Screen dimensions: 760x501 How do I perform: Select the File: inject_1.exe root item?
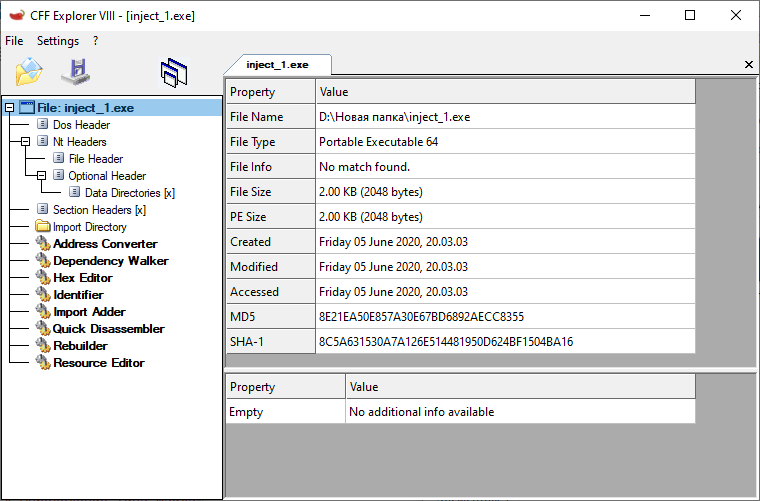pyautogui.click(x=85, y=108)
